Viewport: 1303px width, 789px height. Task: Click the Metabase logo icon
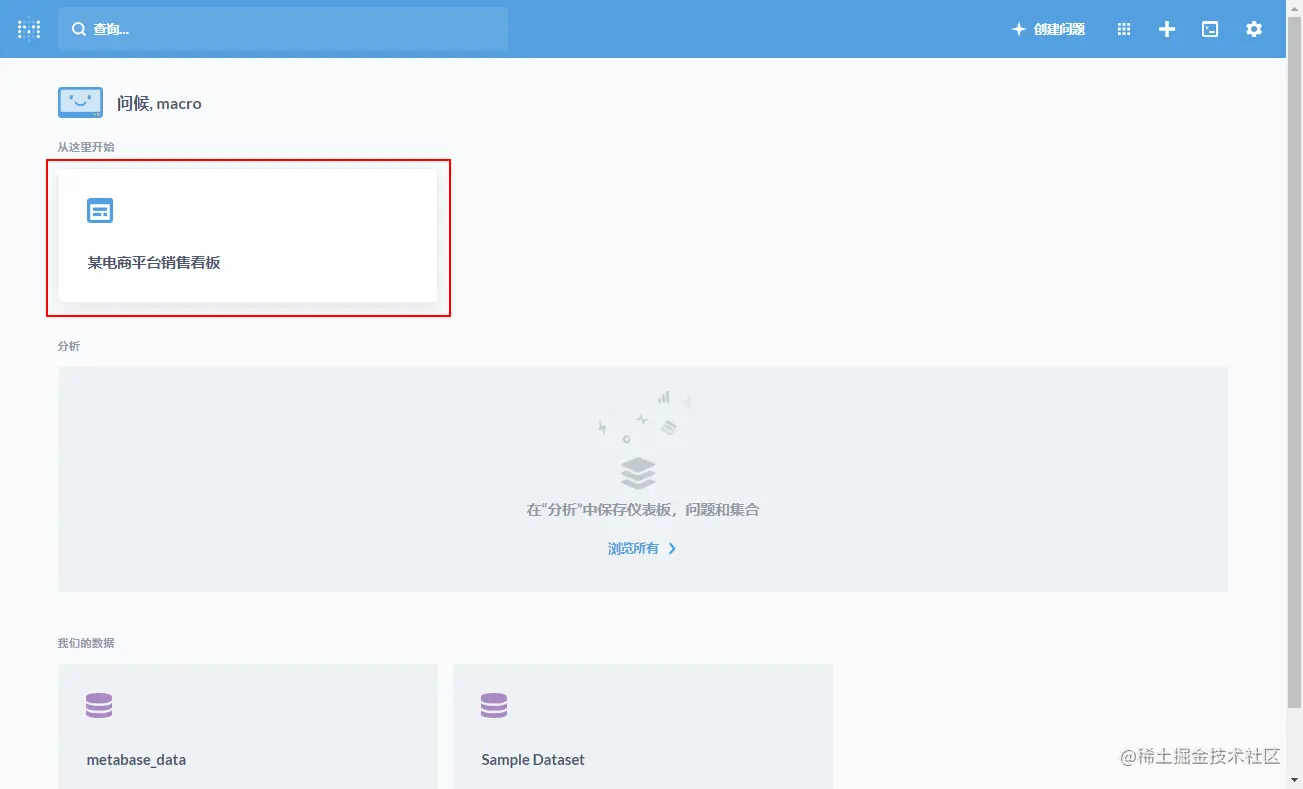click(x=29, y=29)
